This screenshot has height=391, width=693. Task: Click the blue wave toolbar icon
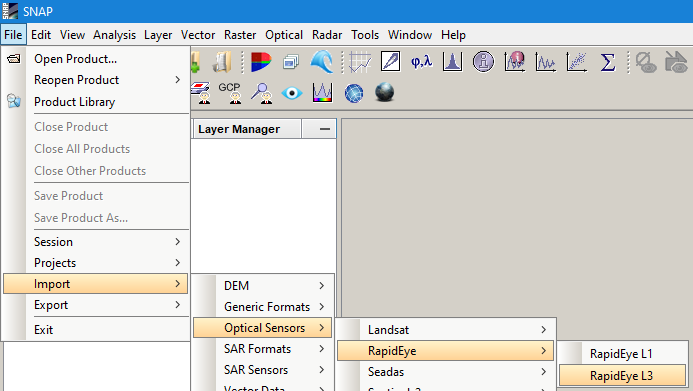coord(322,62)
